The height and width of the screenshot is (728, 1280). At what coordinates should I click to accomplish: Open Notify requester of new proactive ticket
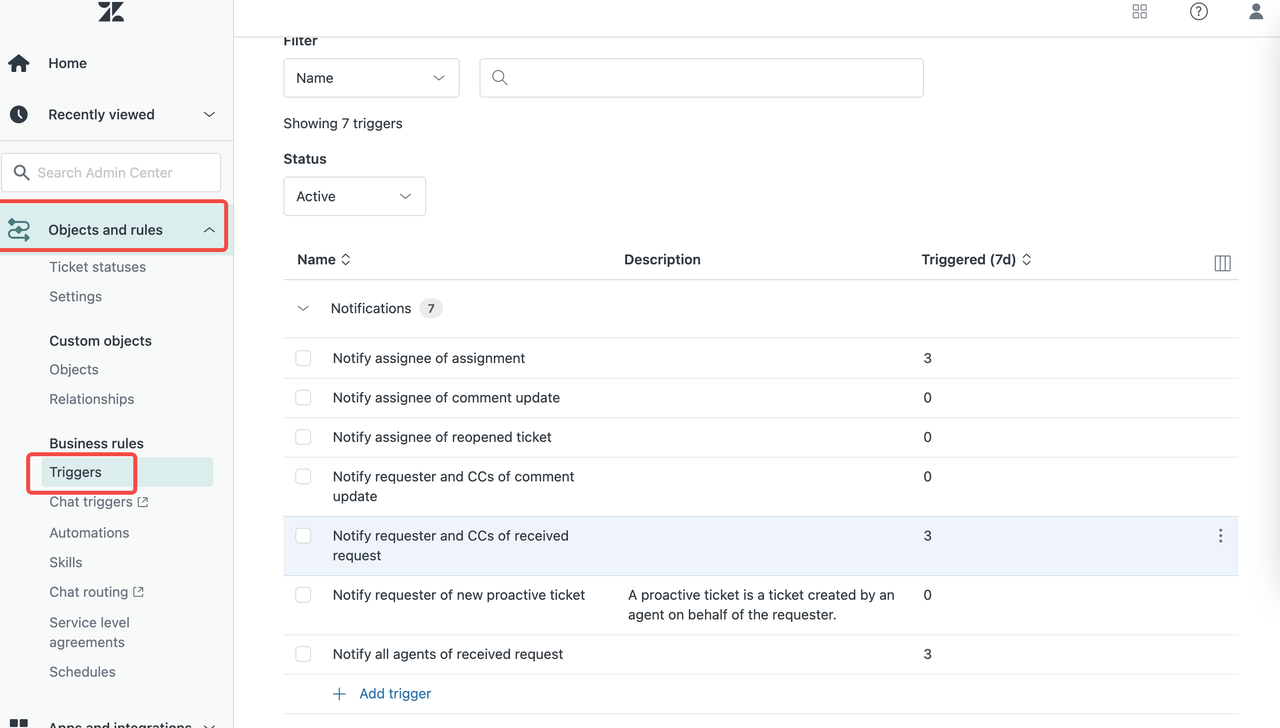point(458,595)
